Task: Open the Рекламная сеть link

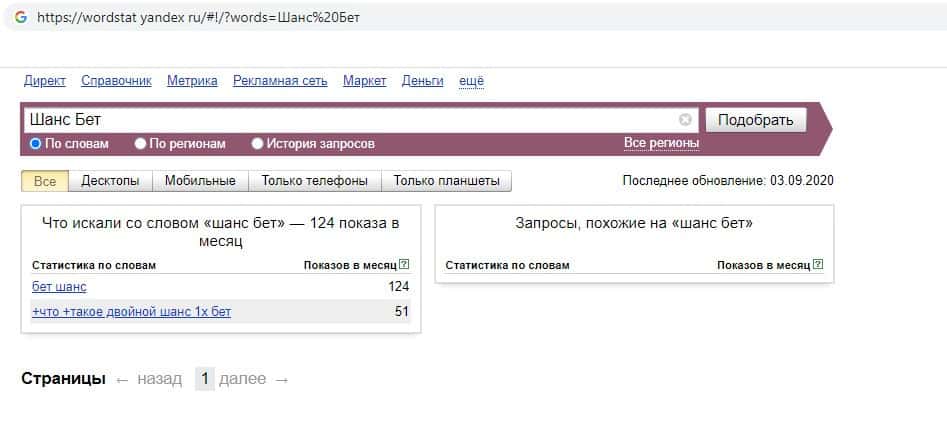Action: click(x=280, y=81)
